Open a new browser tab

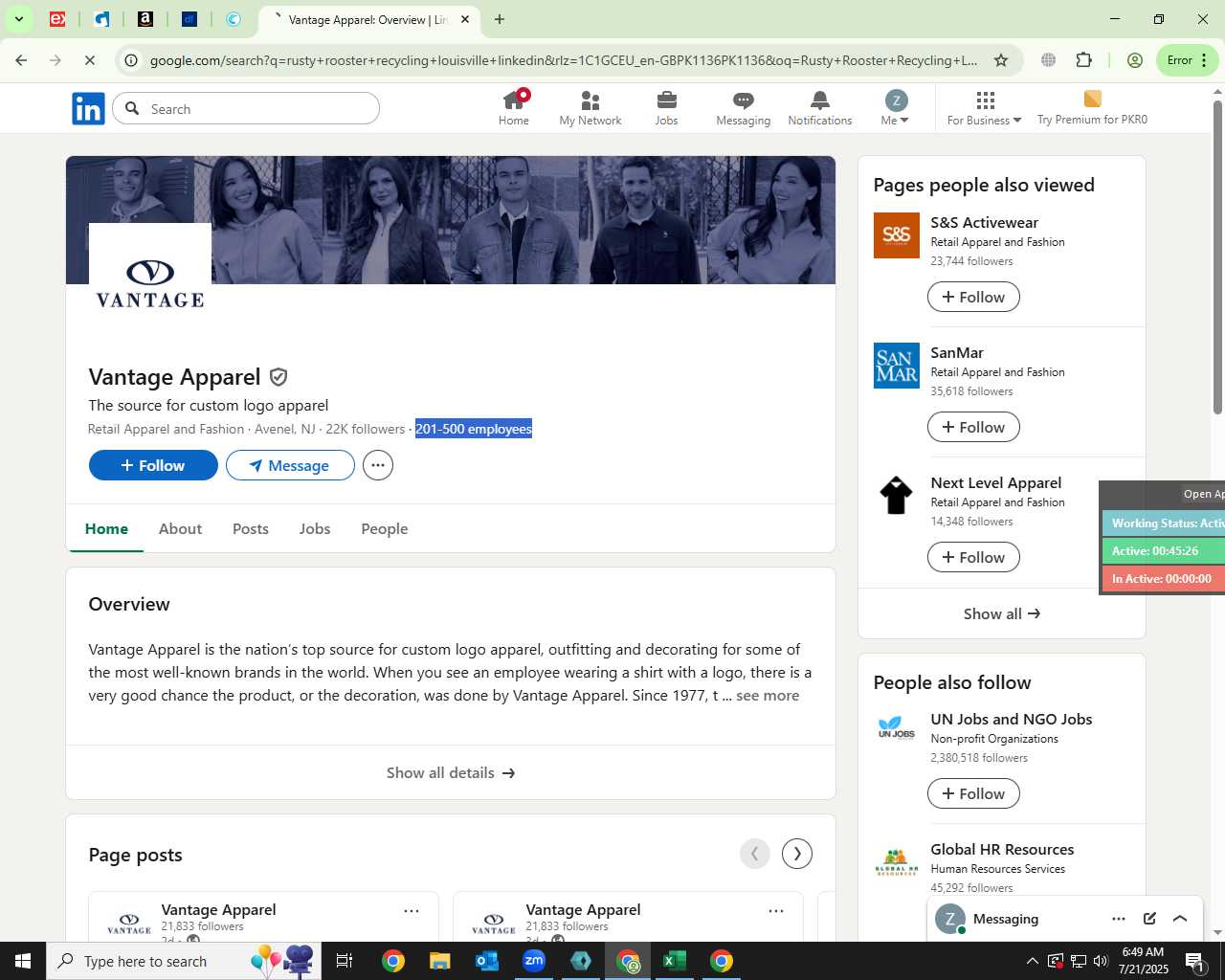pos(500,19)
